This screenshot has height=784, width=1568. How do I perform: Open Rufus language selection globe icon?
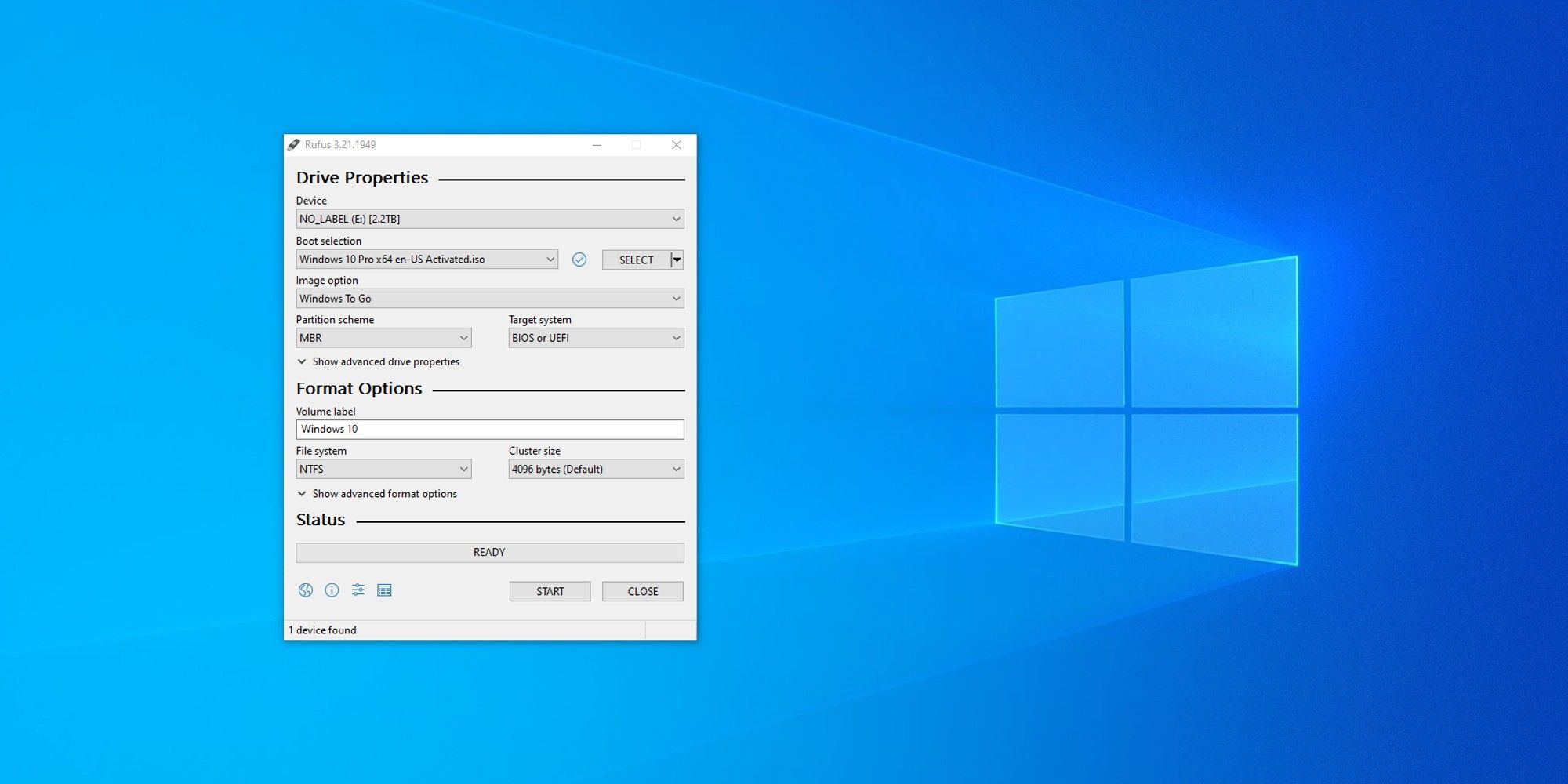pos(306,590)
